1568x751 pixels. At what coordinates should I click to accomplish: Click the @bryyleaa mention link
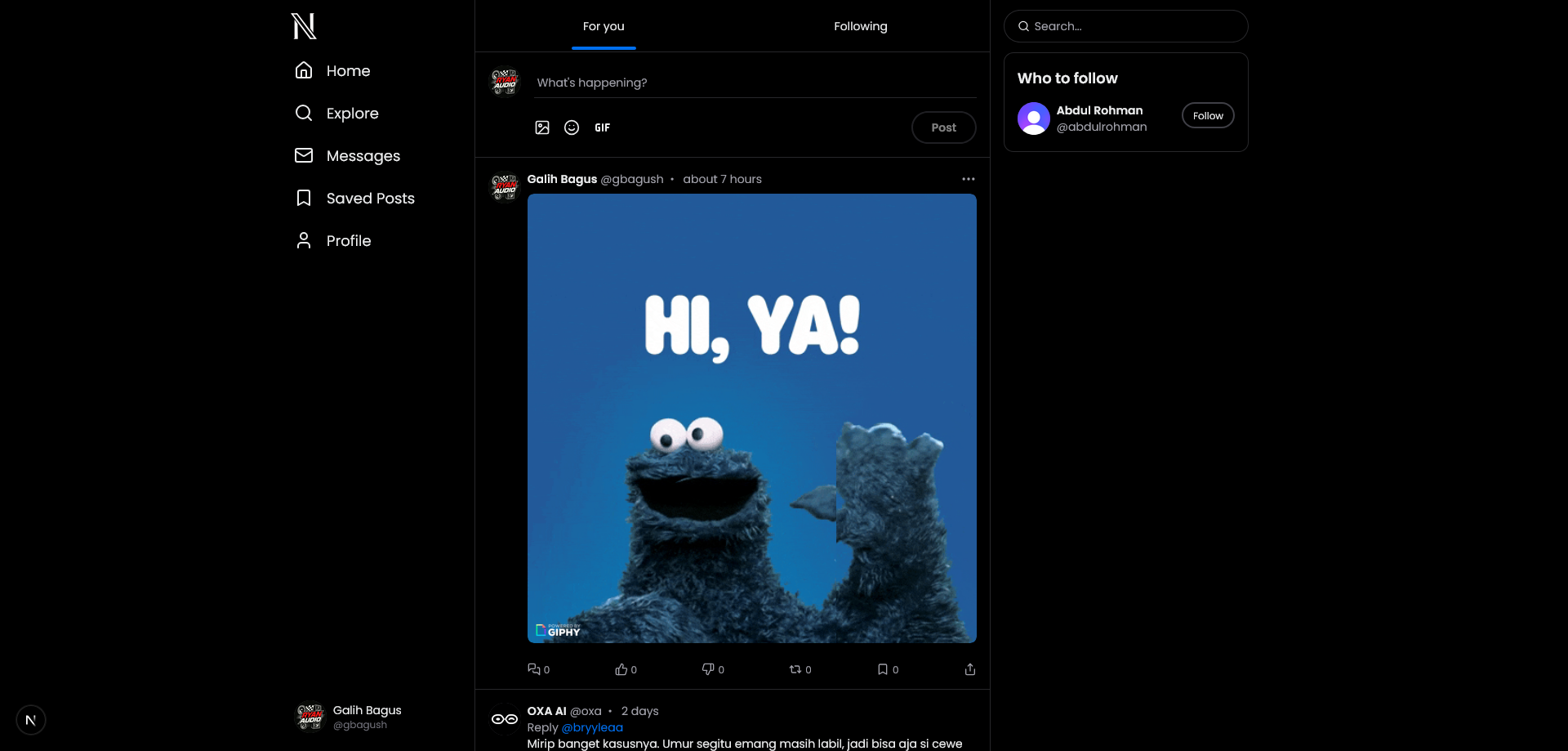pyautogui.click(x=592, y=727)
